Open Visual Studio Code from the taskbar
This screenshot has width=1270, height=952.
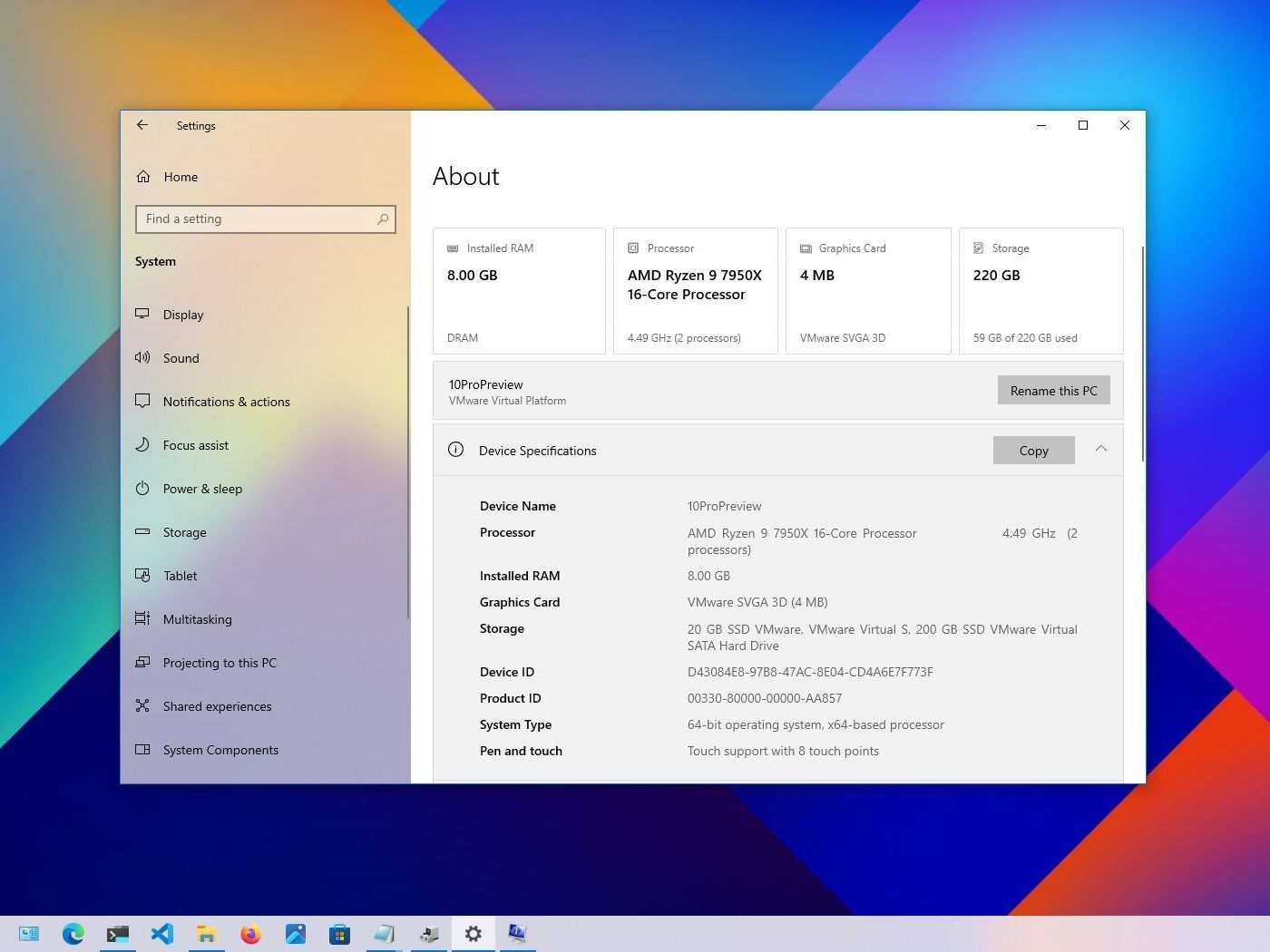click(161, 933)
